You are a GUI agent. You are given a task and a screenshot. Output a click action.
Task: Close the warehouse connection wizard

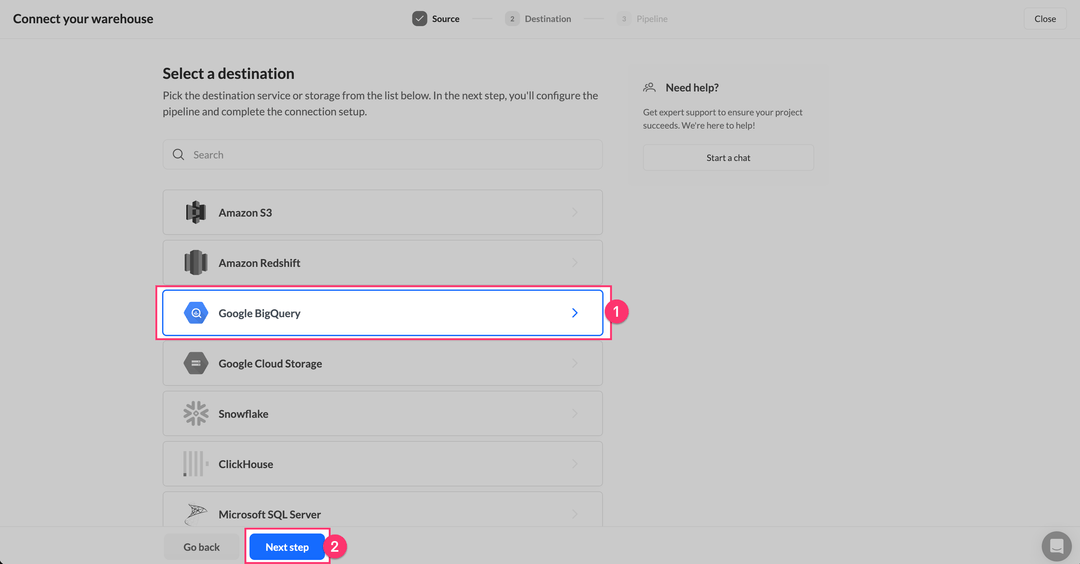click(x=1045, y=19)
